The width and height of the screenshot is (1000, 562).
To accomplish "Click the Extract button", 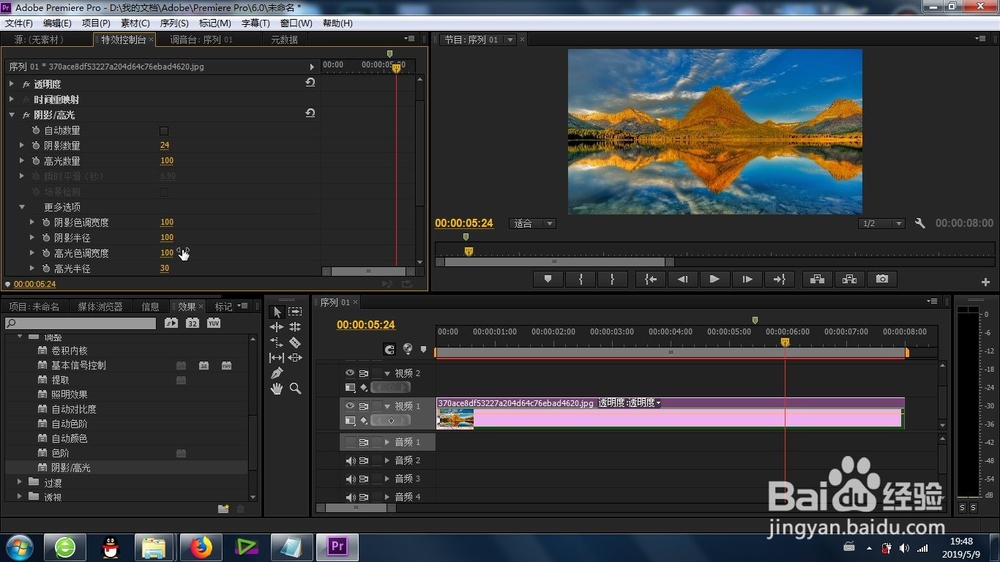I will pos(849,279).
